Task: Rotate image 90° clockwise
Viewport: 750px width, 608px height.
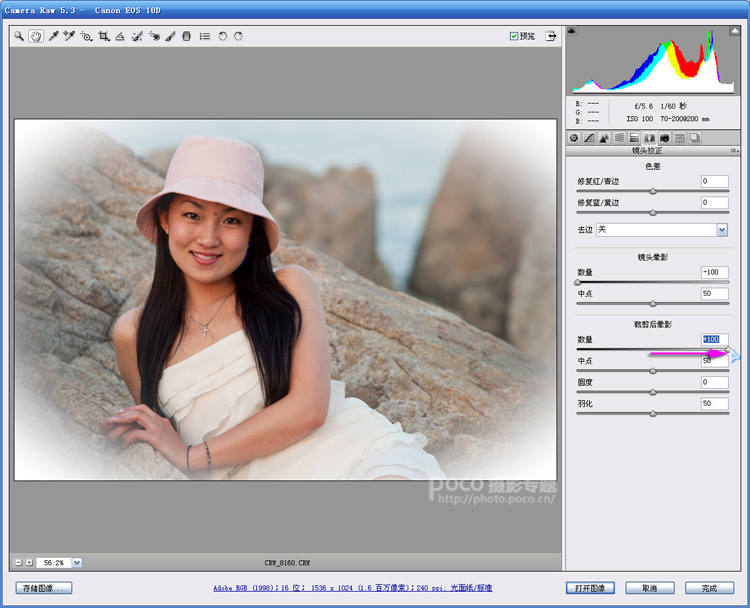Action: [x=238, y=36]
